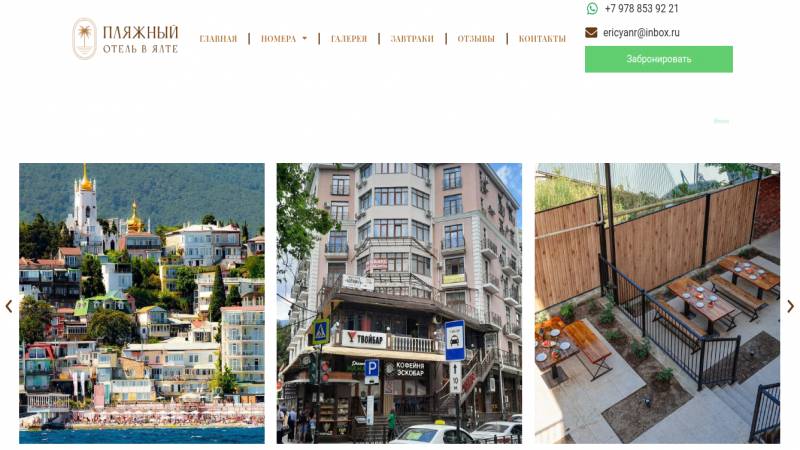Open the seaside town panorama photo
The height and width of the screenshot is (450, 800).
point(142,303)
